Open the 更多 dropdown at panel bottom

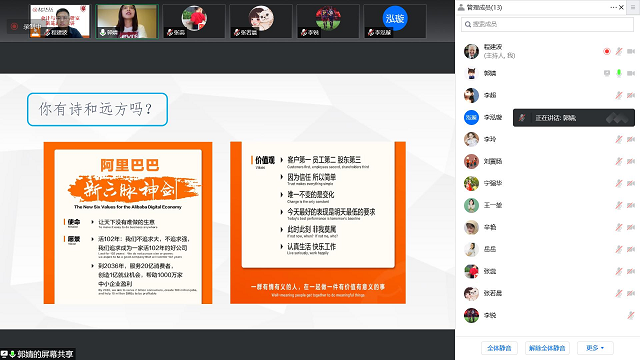pos(595,348)
